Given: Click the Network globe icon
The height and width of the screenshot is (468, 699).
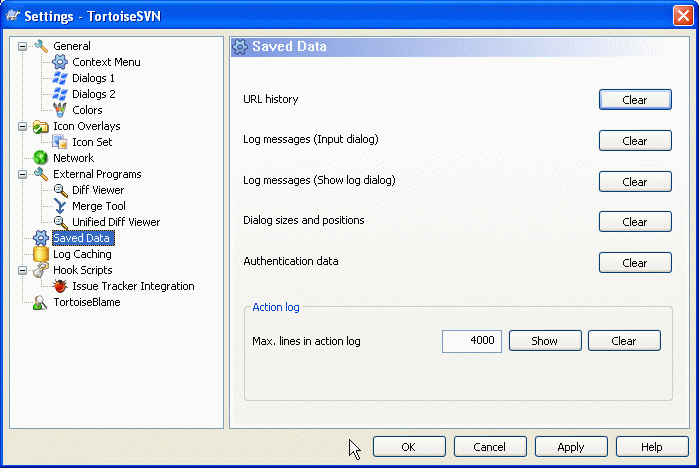Looking at the screenshot, I should point(41,158).
